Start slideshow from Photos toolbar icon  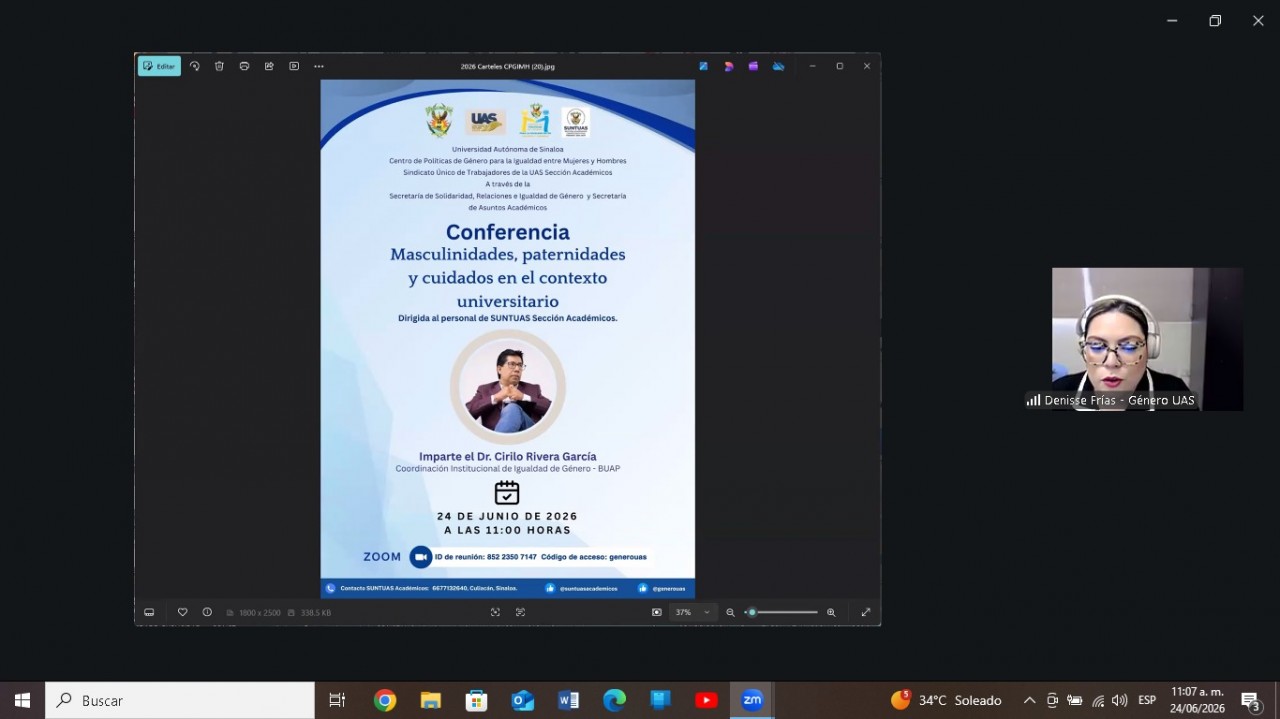(x=294, y=66)
